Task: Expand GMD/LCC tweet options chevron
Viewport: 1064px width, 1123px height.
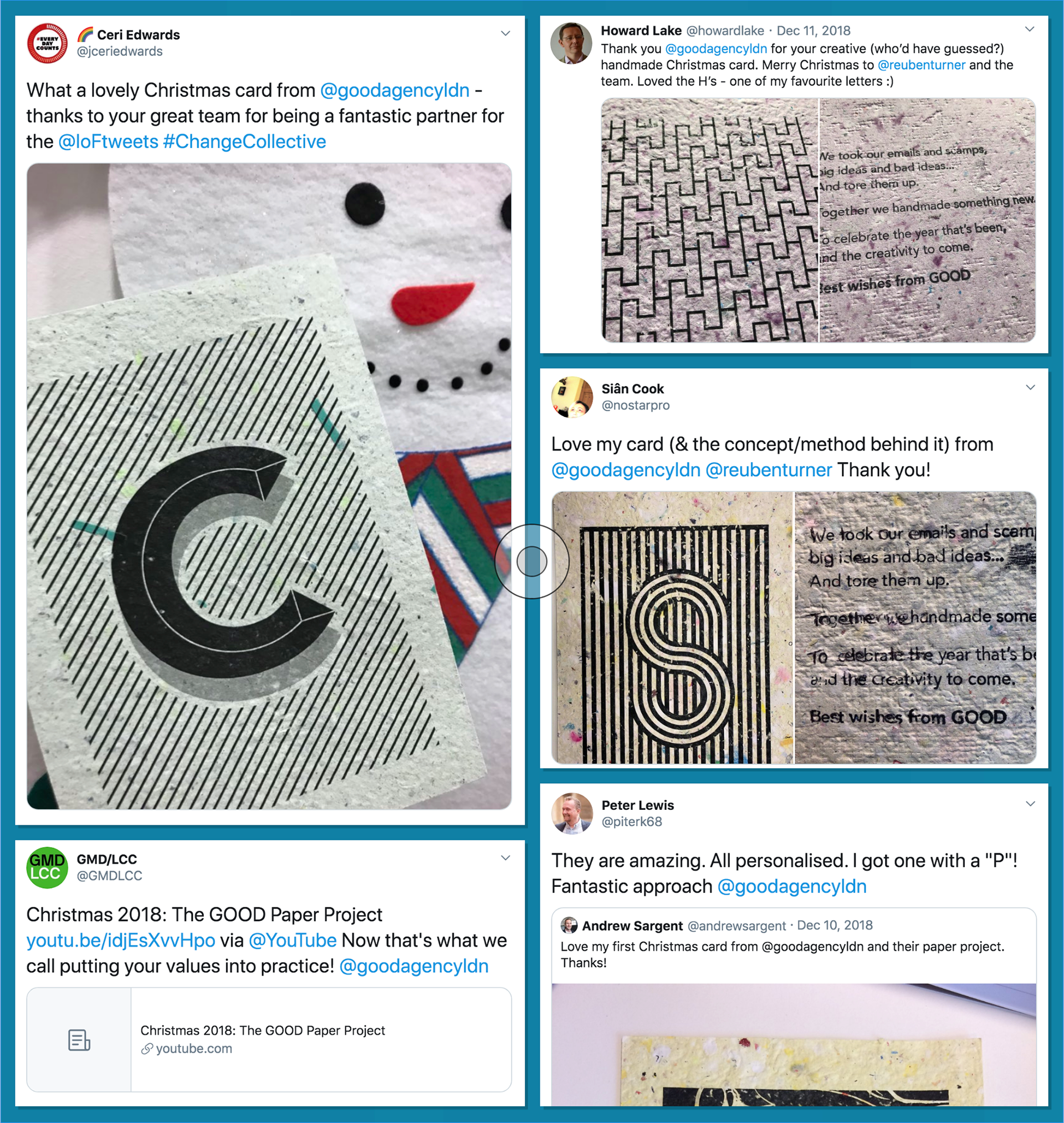Action: 505,857
